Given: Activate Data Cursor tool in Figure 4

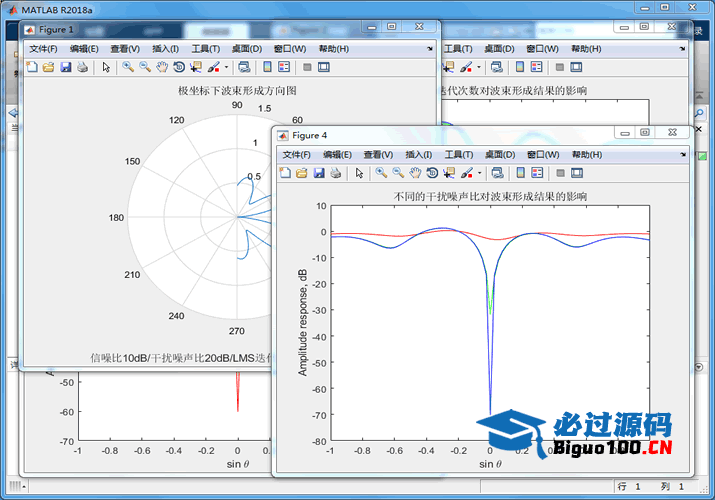Looking at the screenshot, I should [x=449, y=173].
